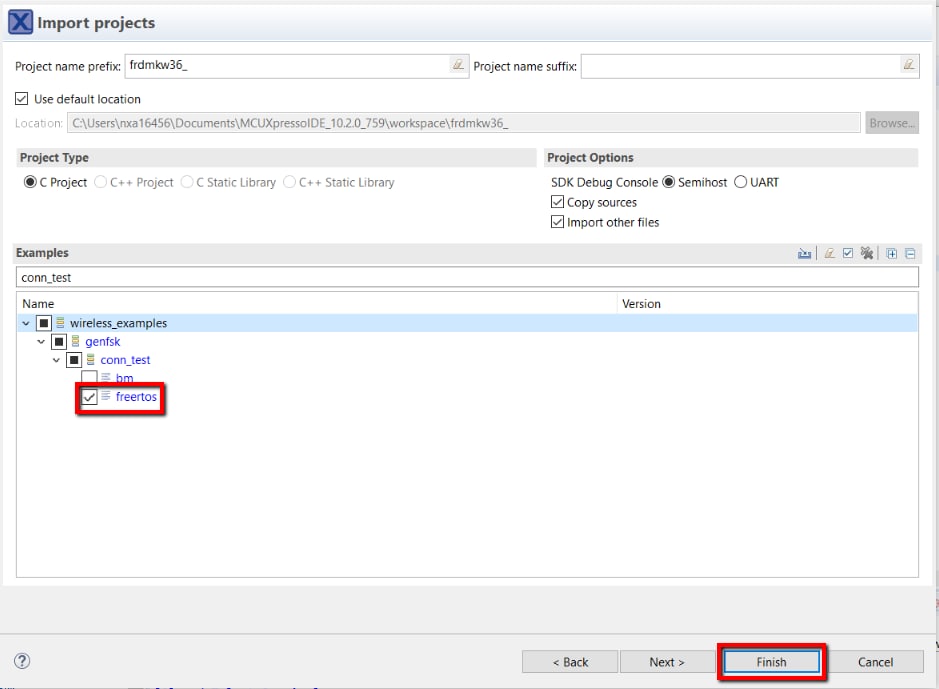Click the edit icon in project name suffix field
939x689 pixels.
pos(908,65)
